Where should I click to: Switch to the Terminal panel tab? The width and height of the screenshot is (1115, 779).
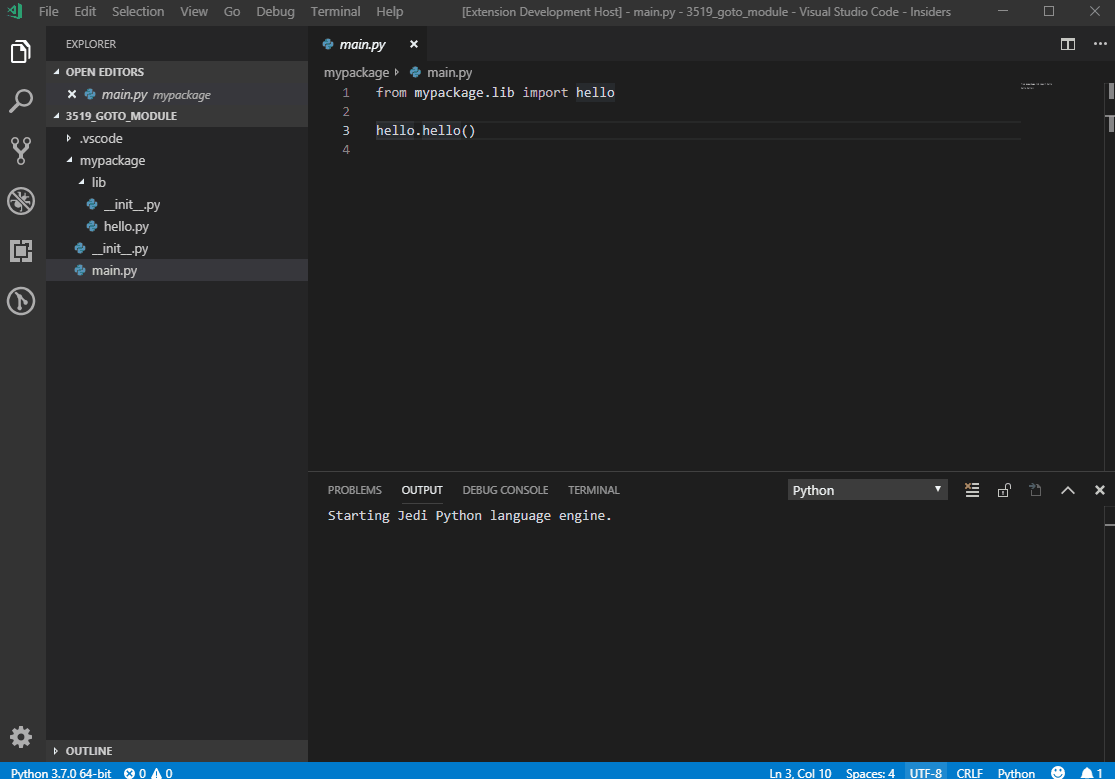[x=594, y=490]
